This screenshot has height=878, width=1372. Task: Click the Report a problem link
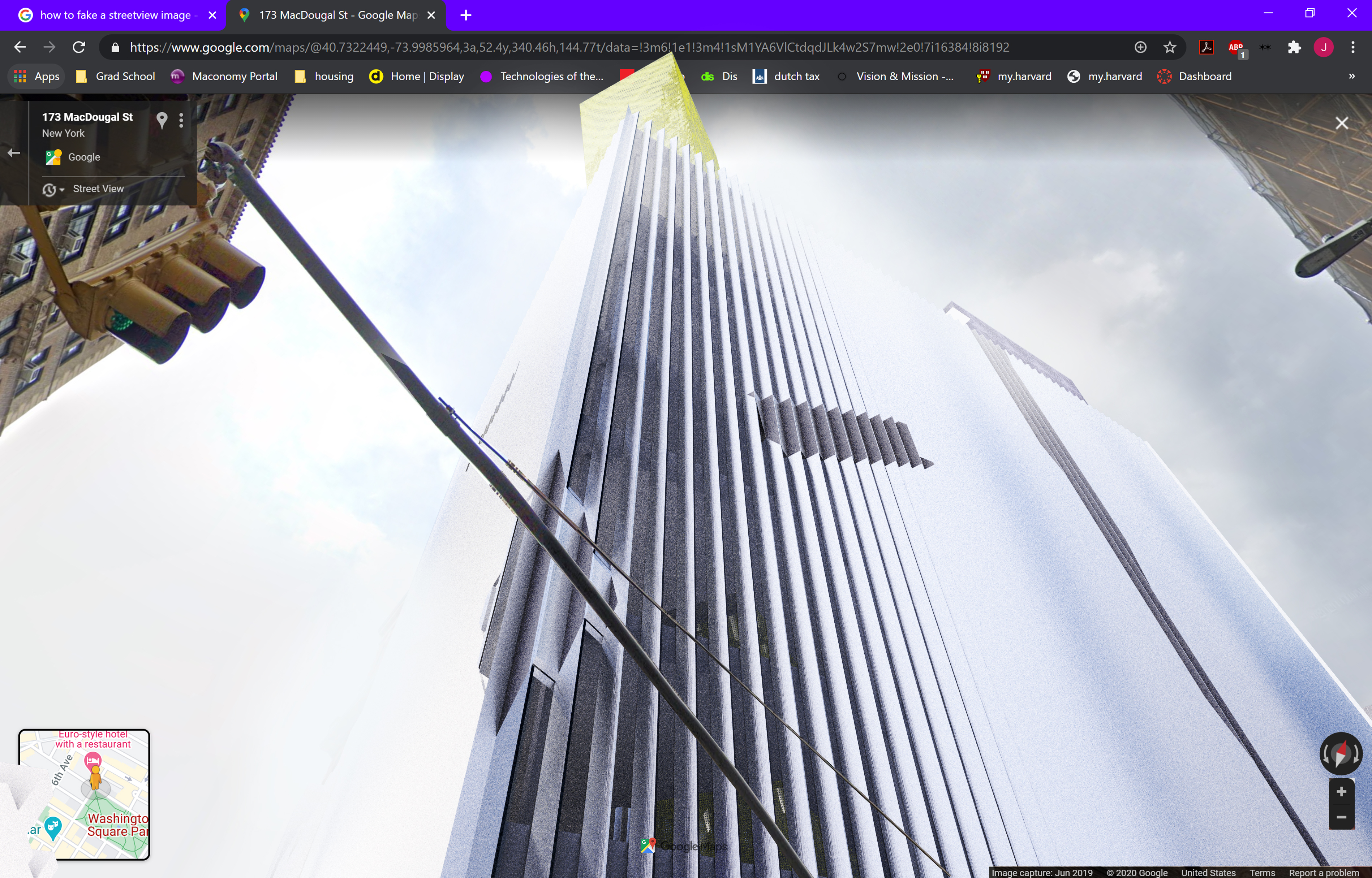1324,873
